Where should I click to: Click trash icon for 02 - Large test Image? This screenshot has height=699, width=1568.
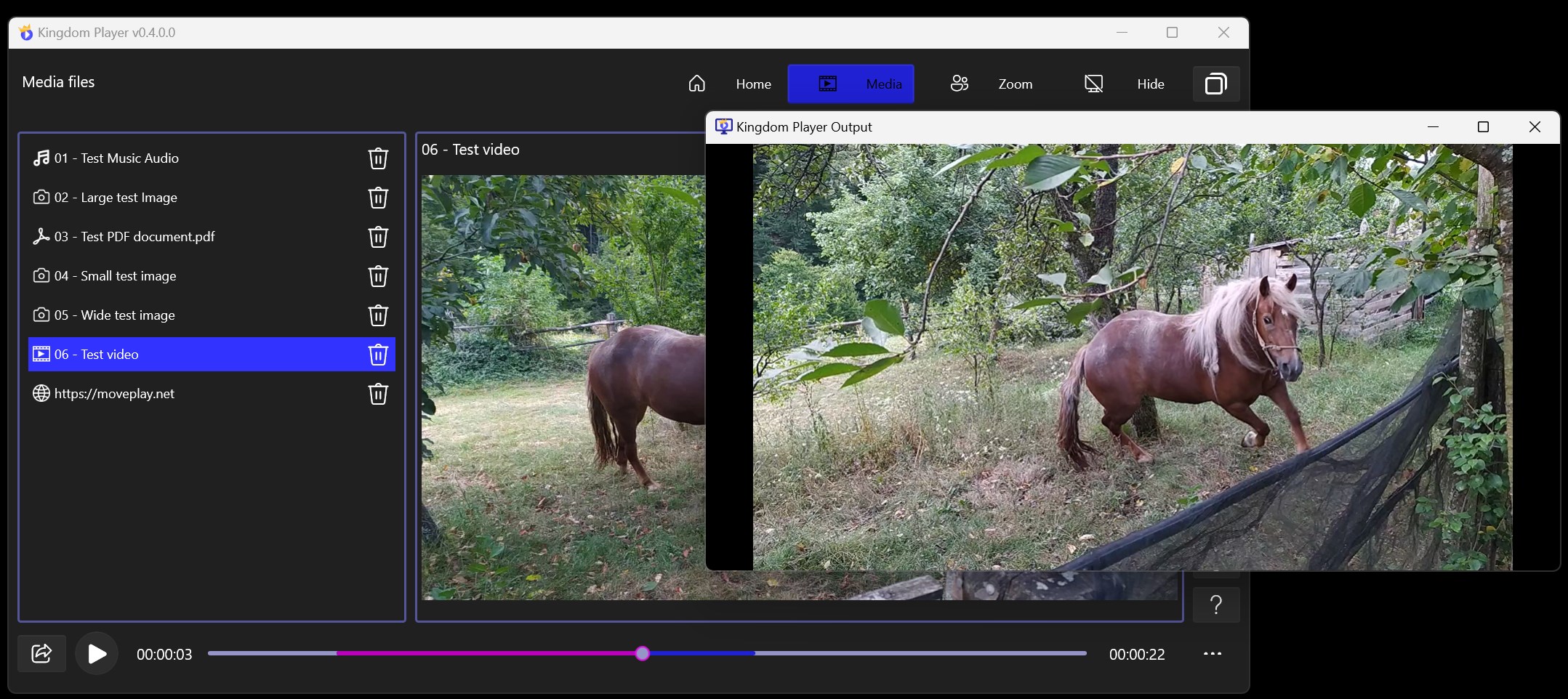click(x=378, y=198)
